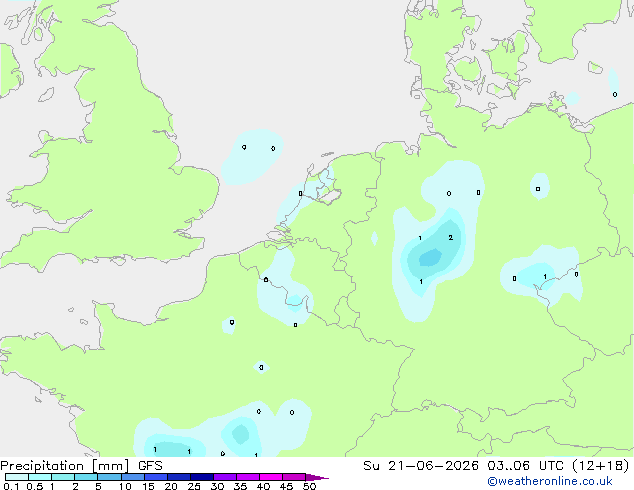Select the 2–5 mm legend color swatch

pos(86,477)
